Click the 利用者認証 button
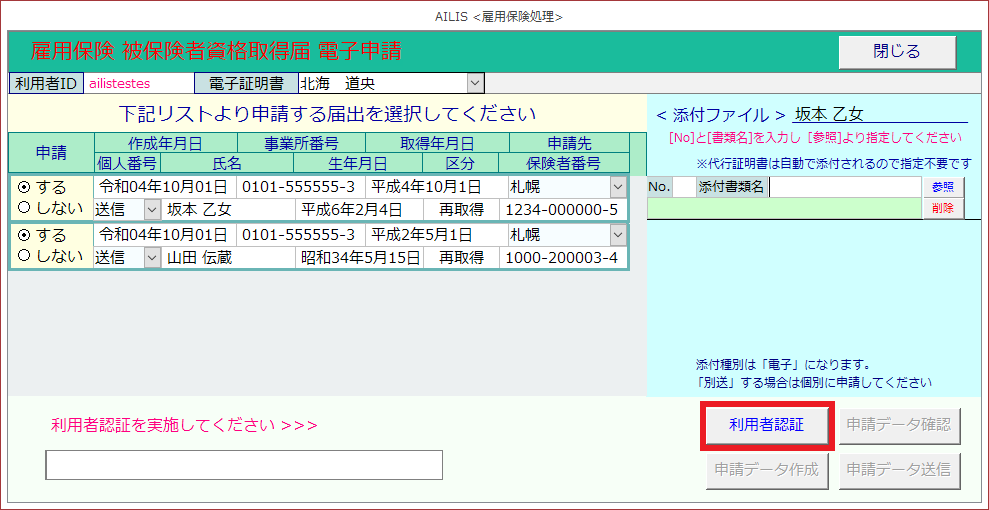This screenshot has height=510, width=989. (x=766, y=426)
